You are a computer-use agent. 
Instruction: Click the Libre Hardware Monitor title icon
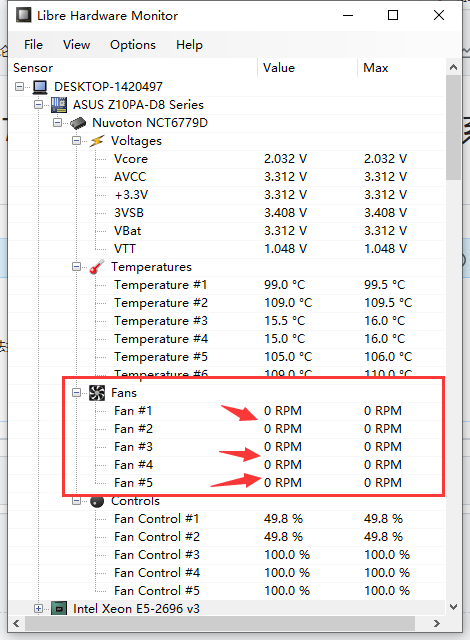[24, 16]
